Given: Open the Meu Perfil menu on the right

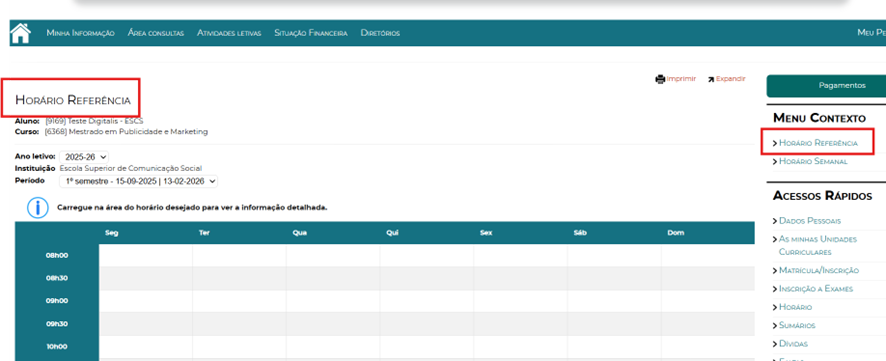Looking at the screenshot, I should (871, 33).
